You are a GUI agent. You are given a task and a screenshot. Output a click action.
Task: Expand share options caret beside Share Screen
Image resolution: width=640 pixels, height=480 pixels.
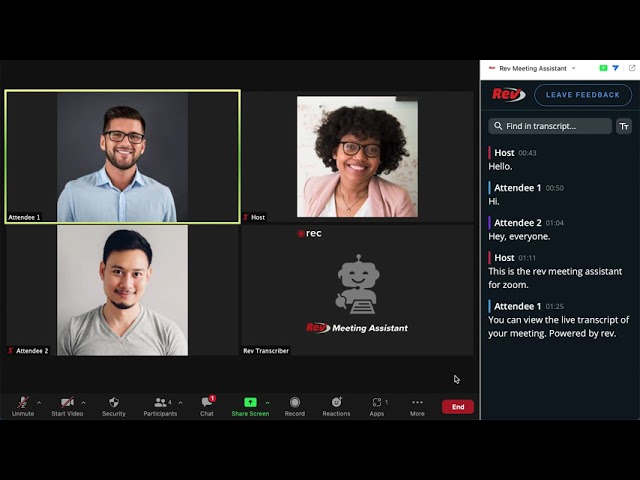(x=267, y=403)
